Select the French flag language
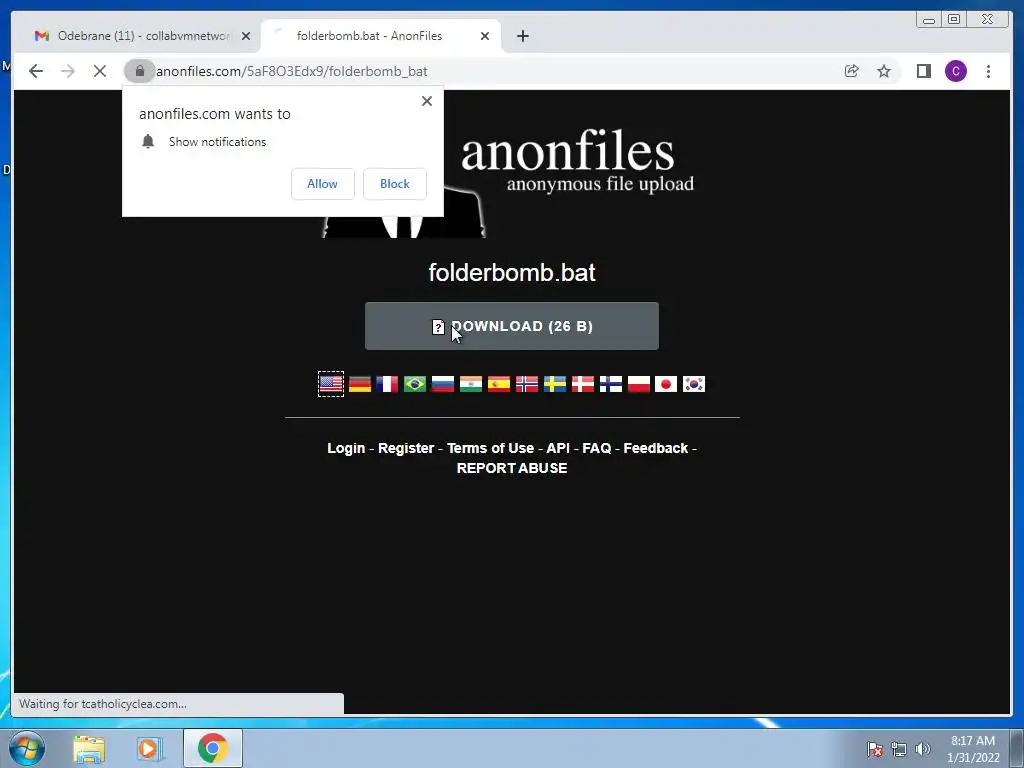The width and height of the screenshot is (1024, 768). tap(387, 384)
